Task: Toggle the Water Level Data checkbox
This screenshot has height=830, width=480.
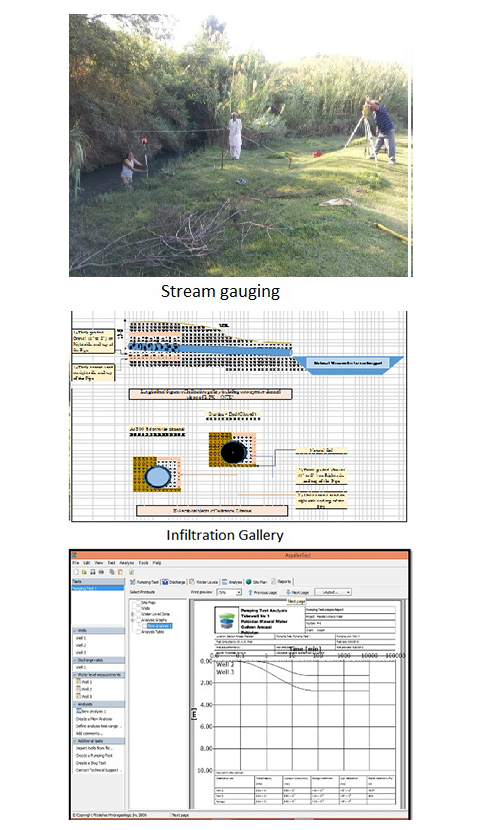Action: (x=138, y=614)
